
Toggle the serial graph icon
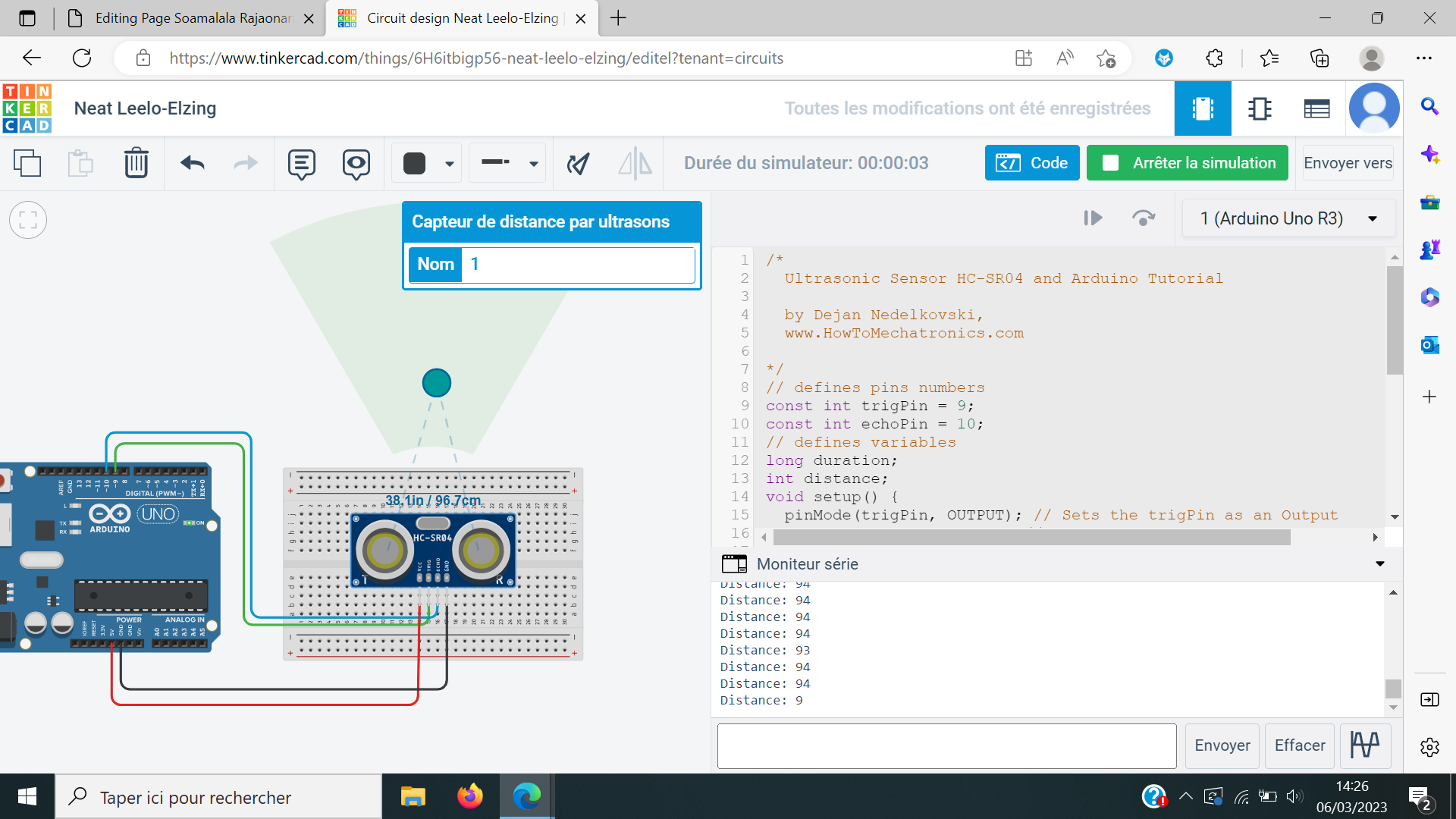(x=1365, y=745)
